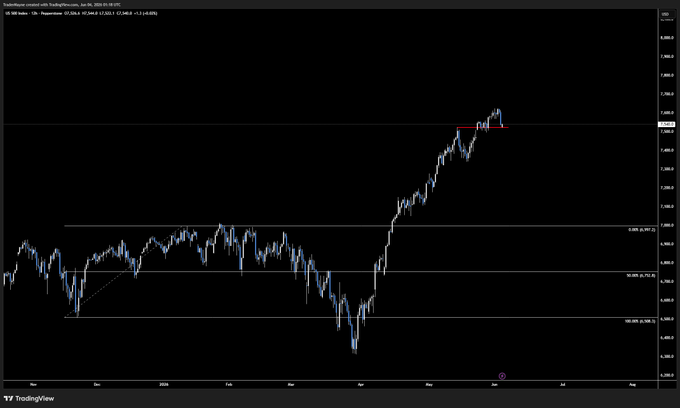Click the Feb label on time axis
This screenshot has height=408, width=680.
click(229, 384)
